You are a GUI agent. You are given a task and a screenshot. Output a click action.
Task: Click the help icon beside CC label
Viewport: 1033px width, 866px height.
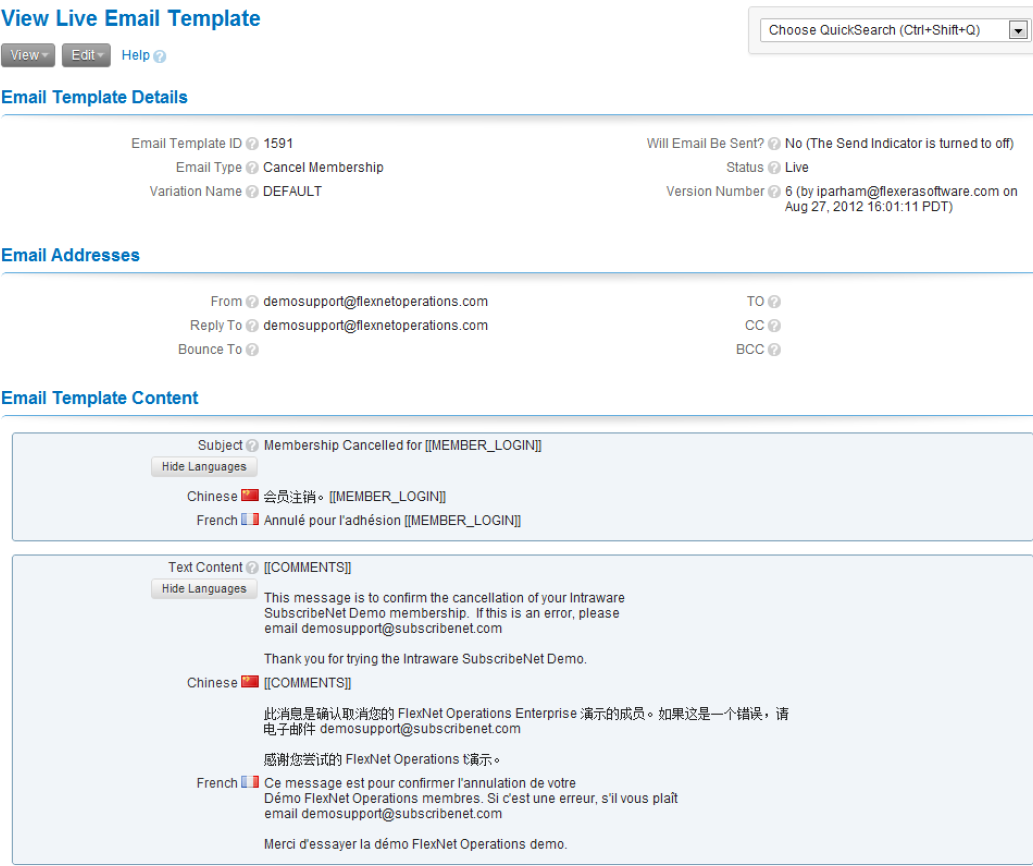point(774,326)
